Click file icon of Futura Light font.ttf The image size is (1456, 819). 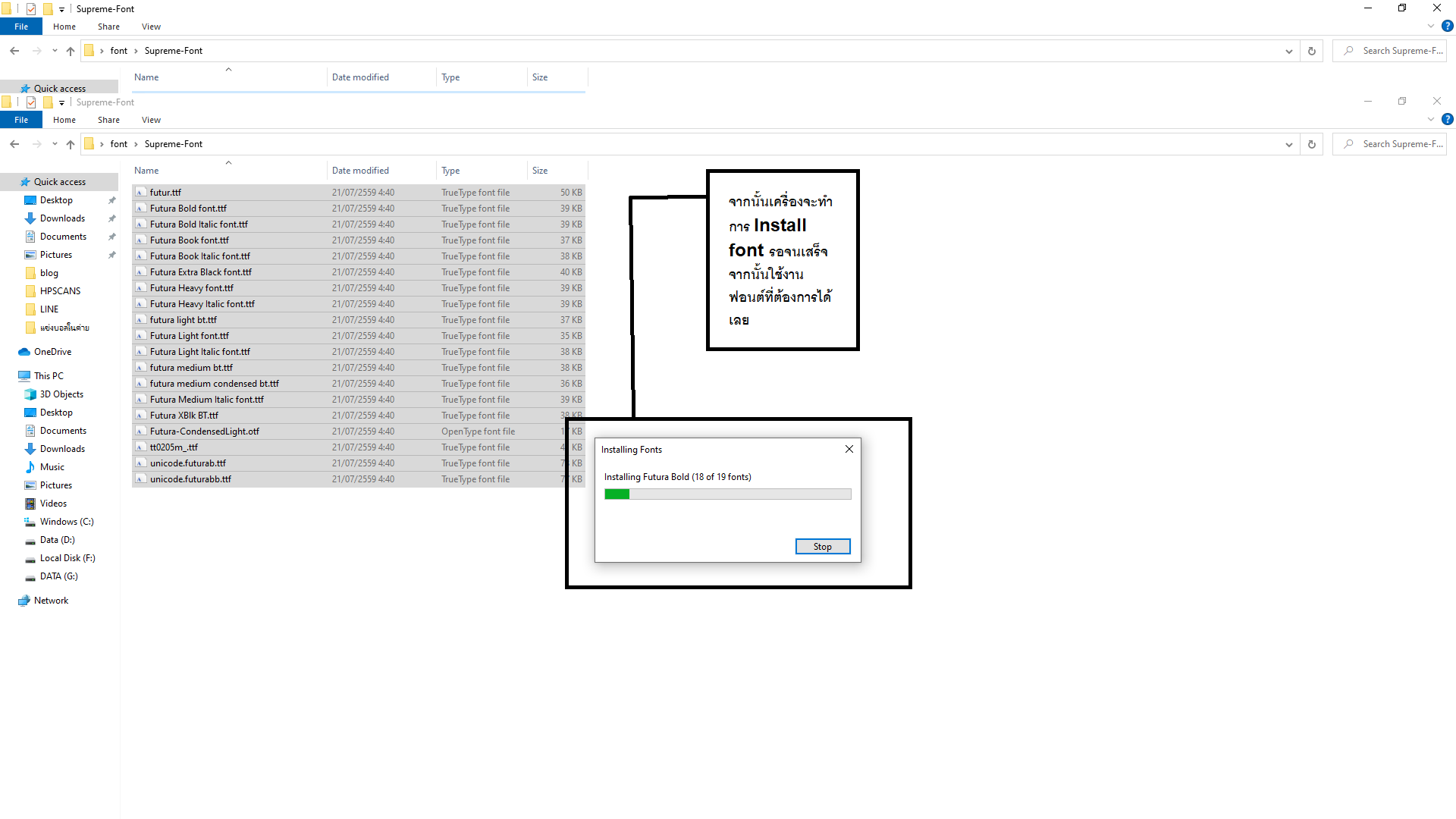pyautogui.click(x=140, y=336)
